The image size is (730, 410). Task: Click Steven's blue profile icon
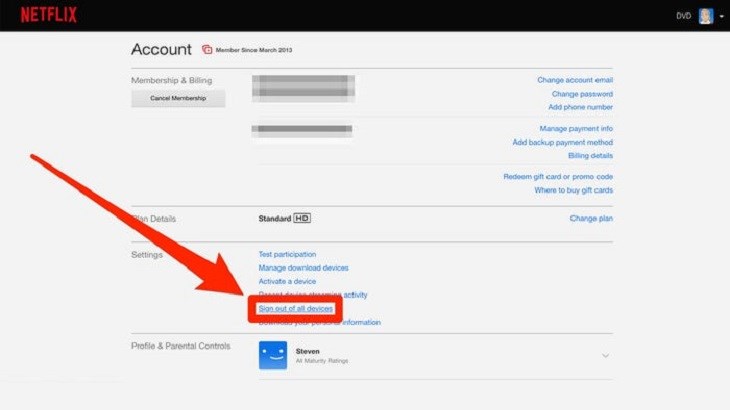click(273, 355)
